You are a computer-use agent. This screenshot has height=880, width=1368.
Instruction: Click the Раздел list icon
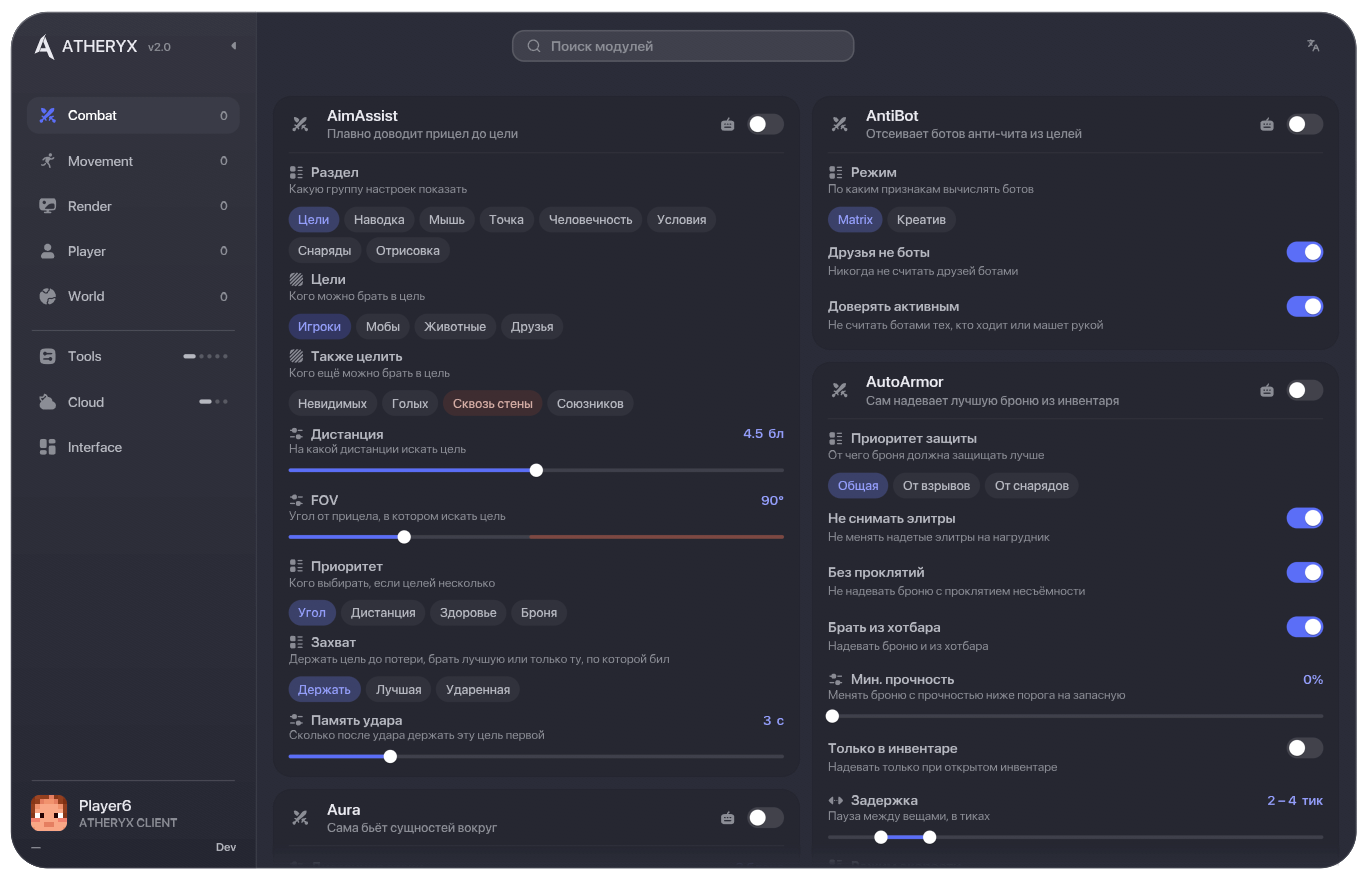pos(296,173)
